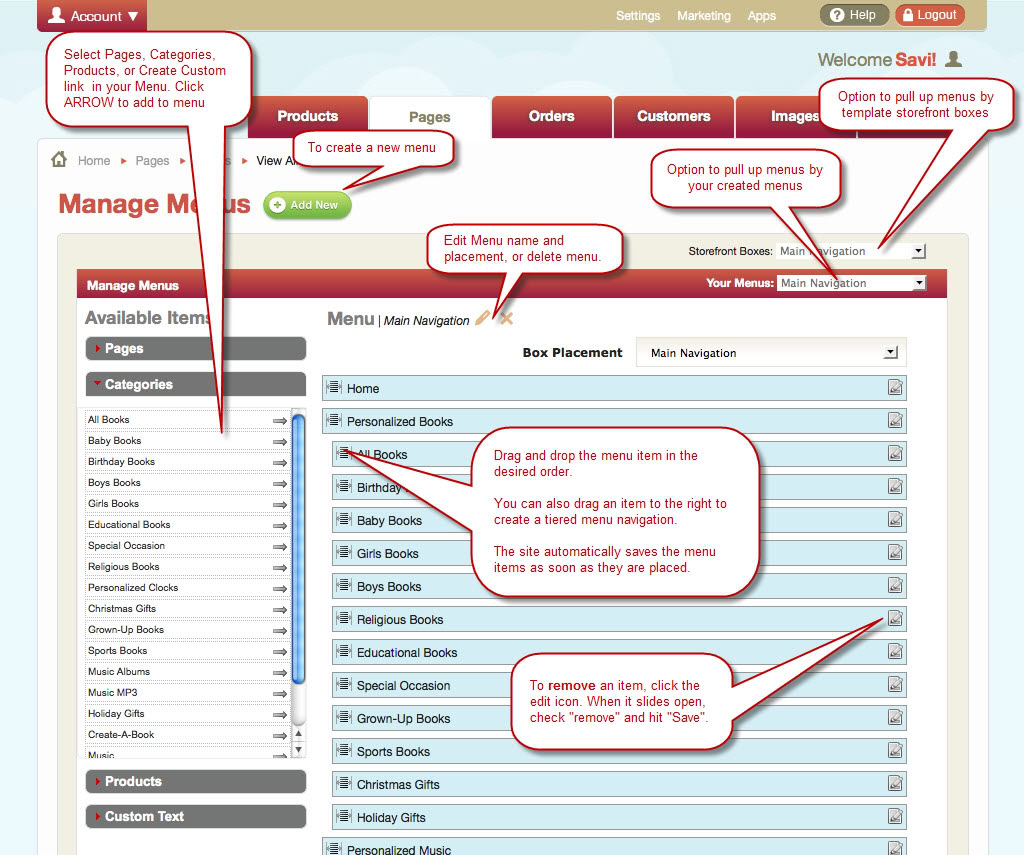Click the edit icon on Religious Books row
The image size is (1024, 855).
coord(895,618)
